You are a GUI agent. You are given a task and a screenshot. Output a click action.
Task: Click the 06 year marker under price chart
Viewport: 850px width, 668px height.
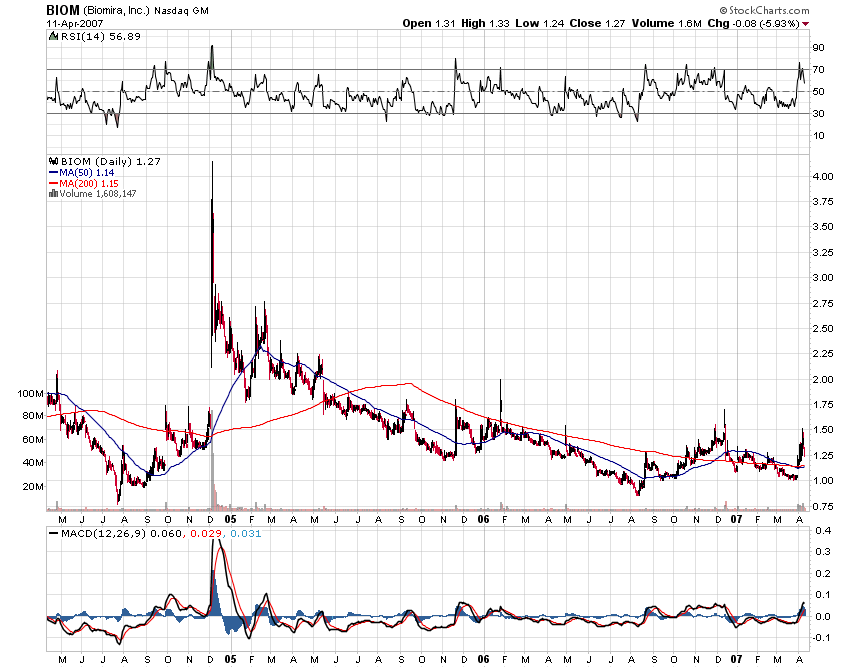(x=484, y=519)
